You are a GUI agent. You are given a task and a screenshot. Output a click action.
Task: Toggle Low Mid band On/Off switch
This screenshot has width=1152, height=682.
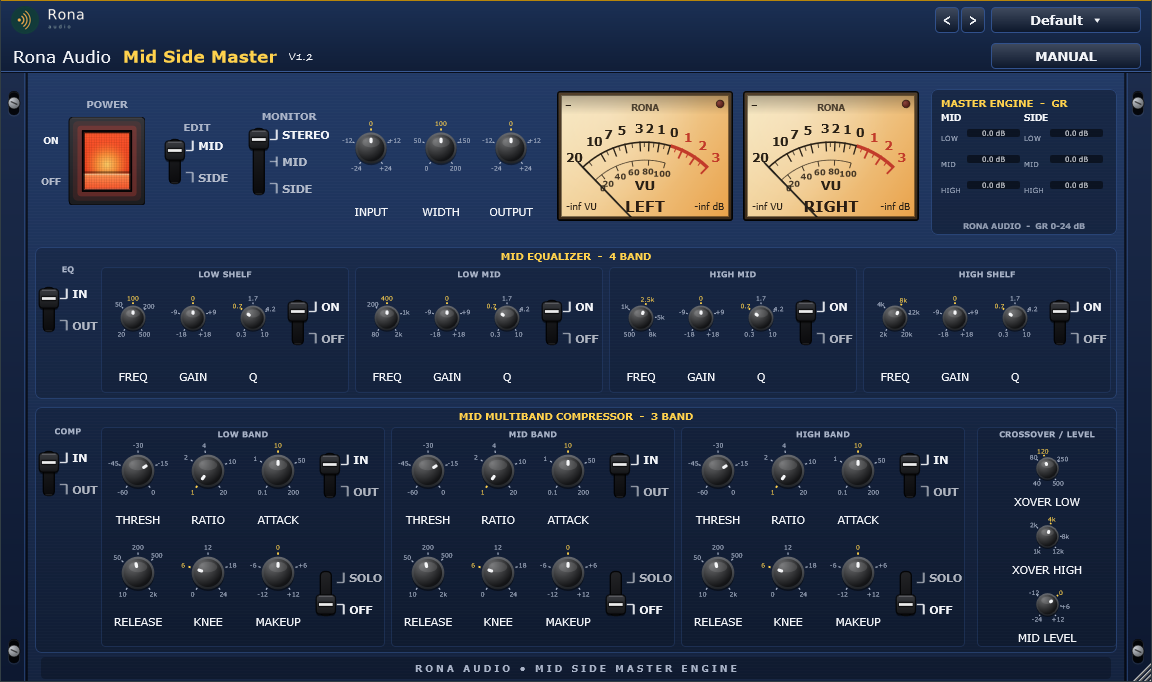[552, 323]
